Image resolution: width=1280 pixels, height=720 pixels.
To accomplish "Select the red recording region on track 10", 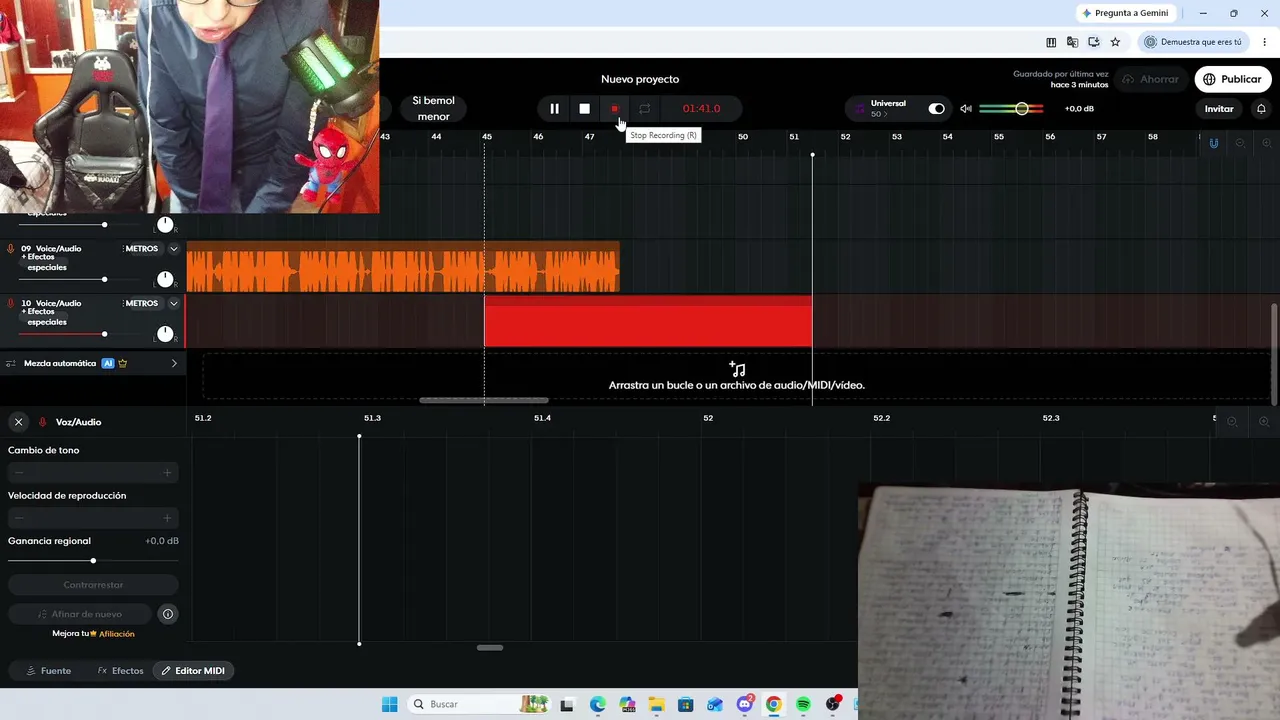I will tap(648, 321).
